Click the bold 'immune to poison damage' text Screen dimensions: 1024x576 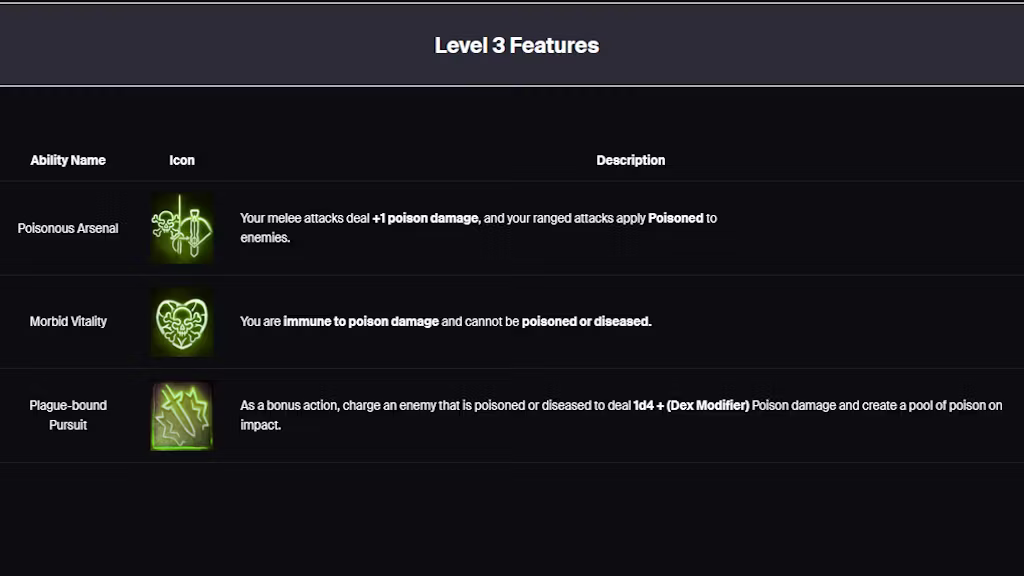[361, 322]
